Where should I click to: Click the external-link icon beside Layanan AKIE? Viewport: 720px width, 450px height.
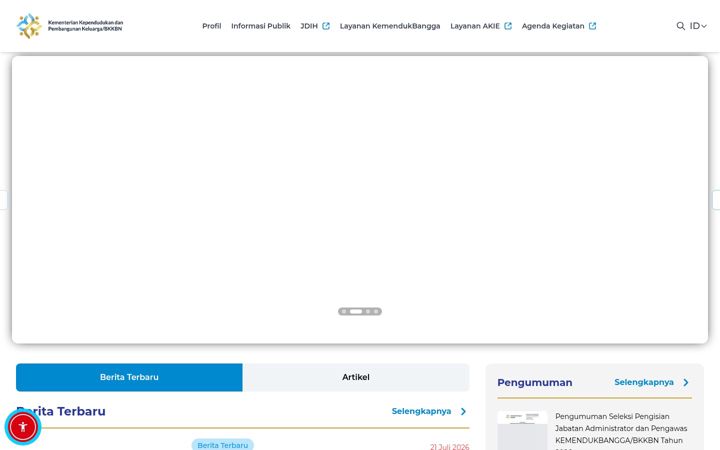click(508, 26)
